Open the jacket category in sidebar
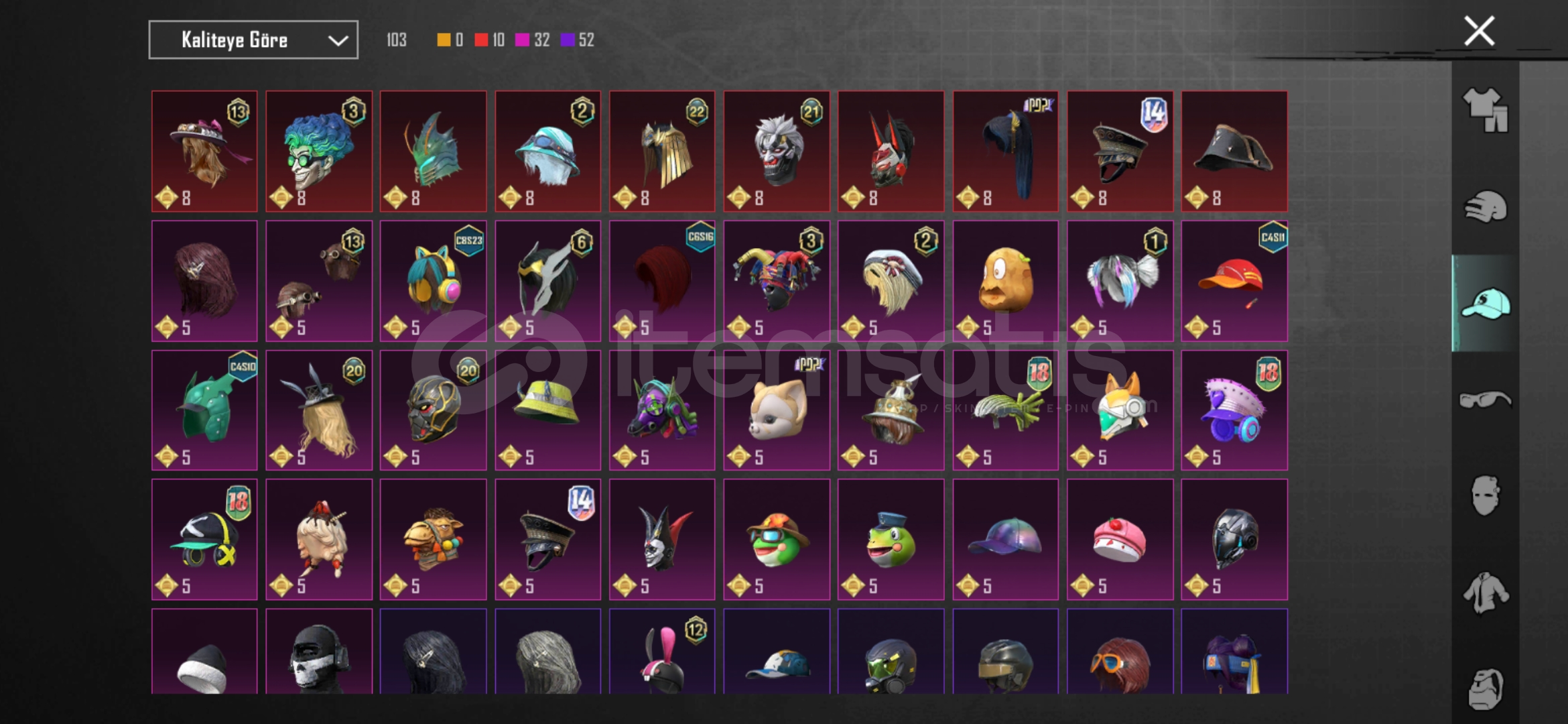The width and height of the screenshot is (1568, 724). tap(1485, 593)
